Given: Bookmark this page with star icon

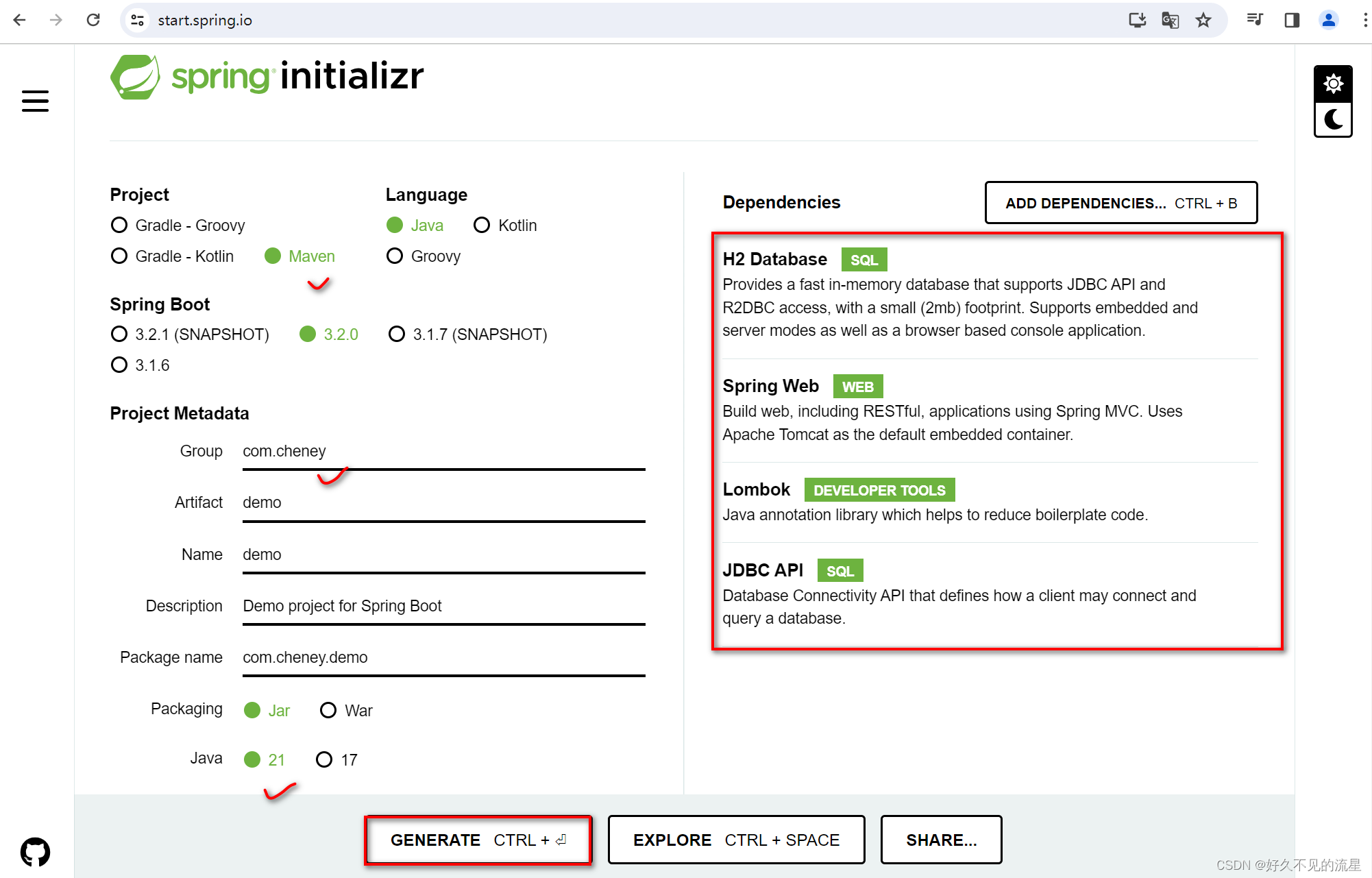Looking at the screenshot, I should 1203,21.
